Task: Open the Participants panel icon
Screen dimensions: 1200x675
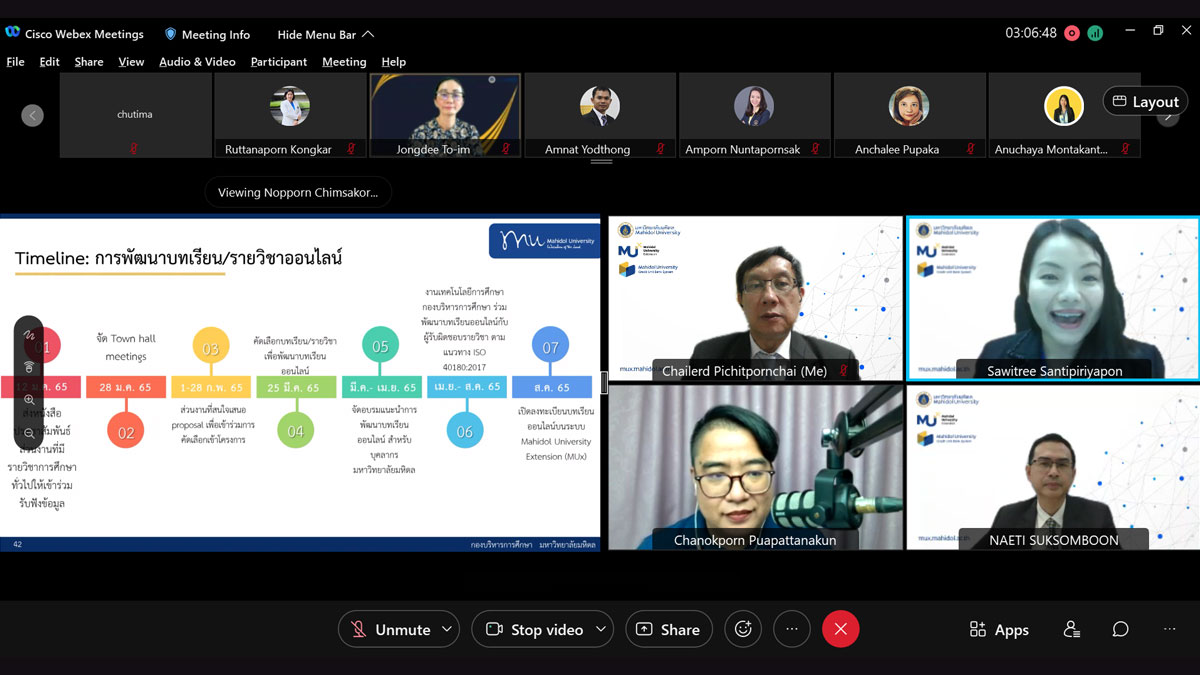Action: pyautogui.click(x=1072, y=629)
